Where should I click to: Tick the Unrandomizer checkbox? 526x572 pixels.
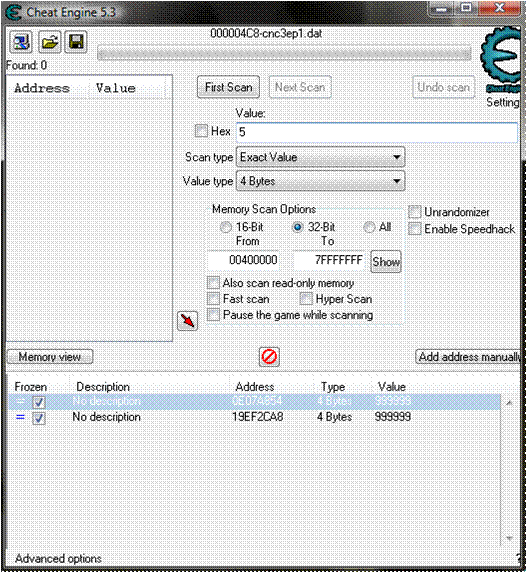[415, 212]
